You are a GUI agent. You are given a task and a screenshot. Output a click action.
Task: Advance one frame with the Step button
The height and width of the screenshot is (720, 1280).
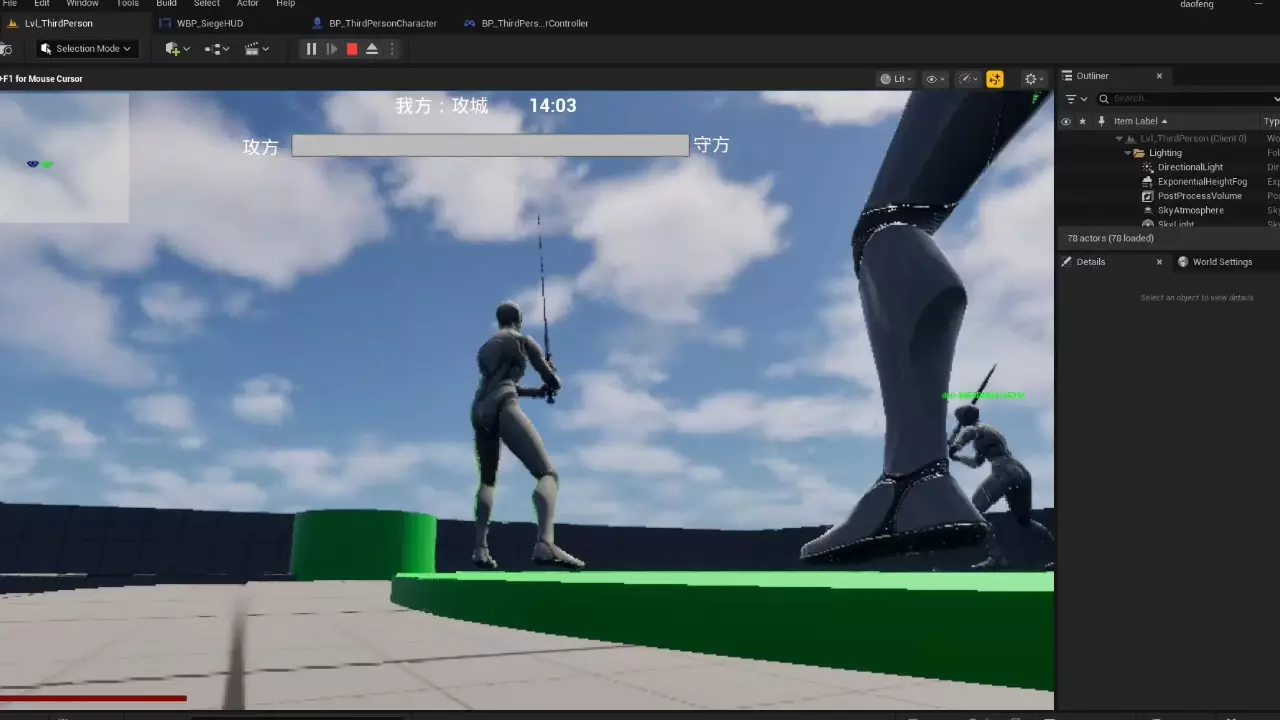click(332, 49)
